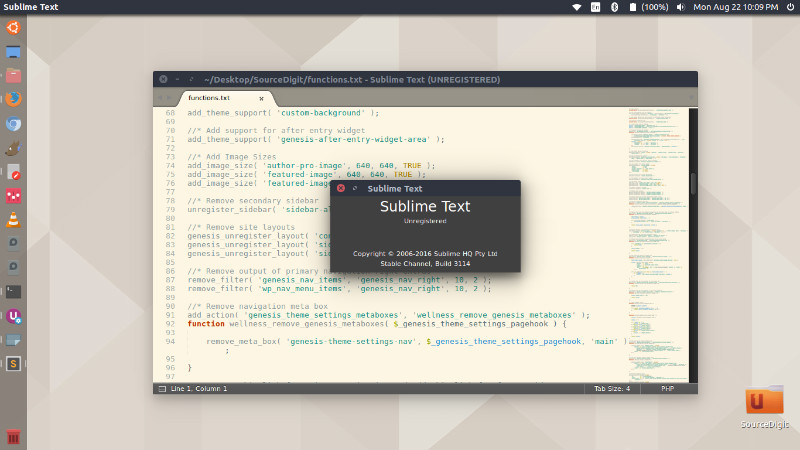Click the Sublime Text top panel title
This screenshot has height=450, width=800.
point(31,7)
